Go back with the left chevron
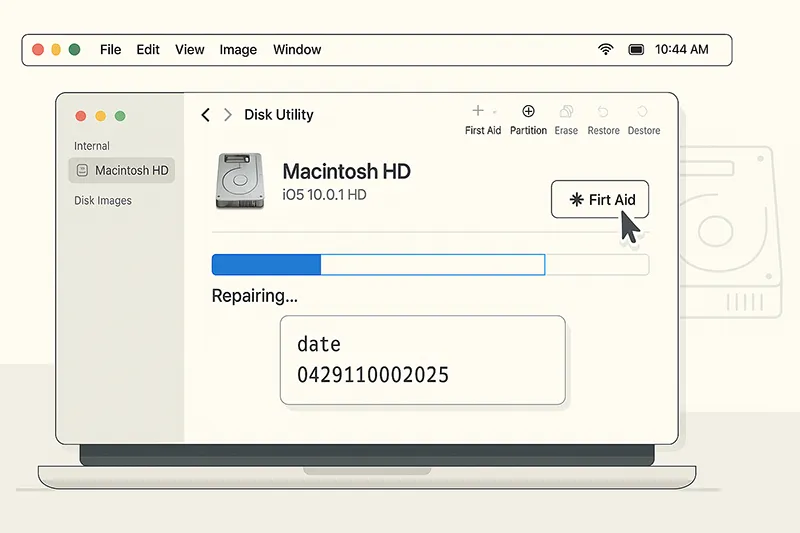This screenshot has width=800, height=533. click(x=206, y=115)
